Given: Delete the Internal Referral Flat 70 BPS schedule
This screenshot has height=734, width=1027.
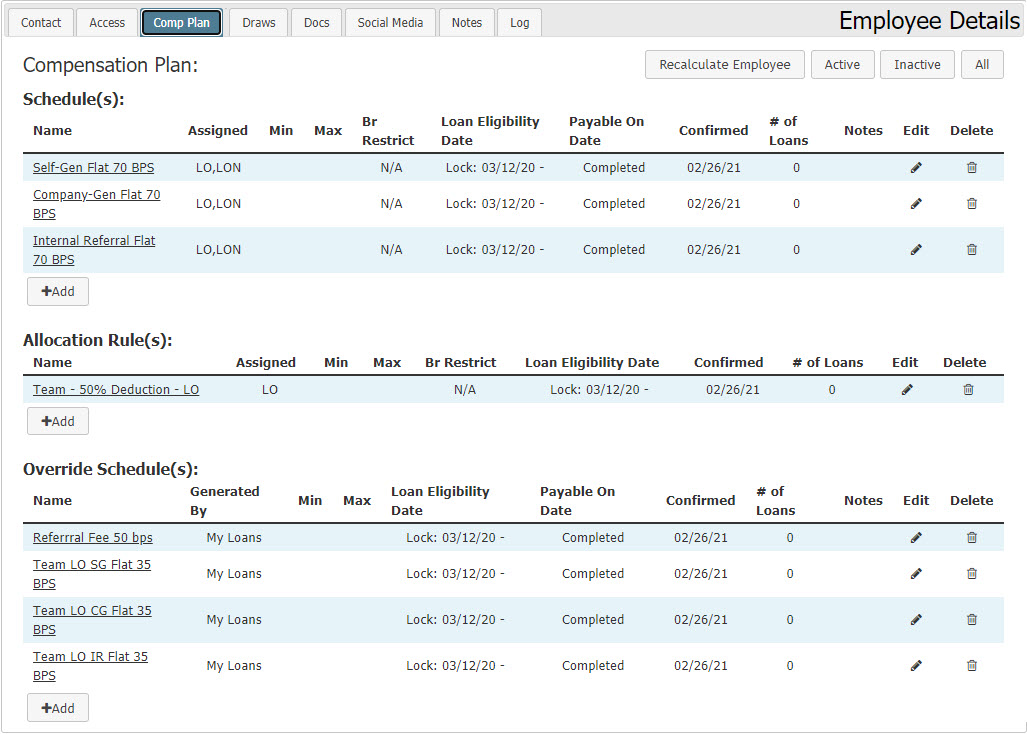Looking at the screenshot, I should pos(971,249).
